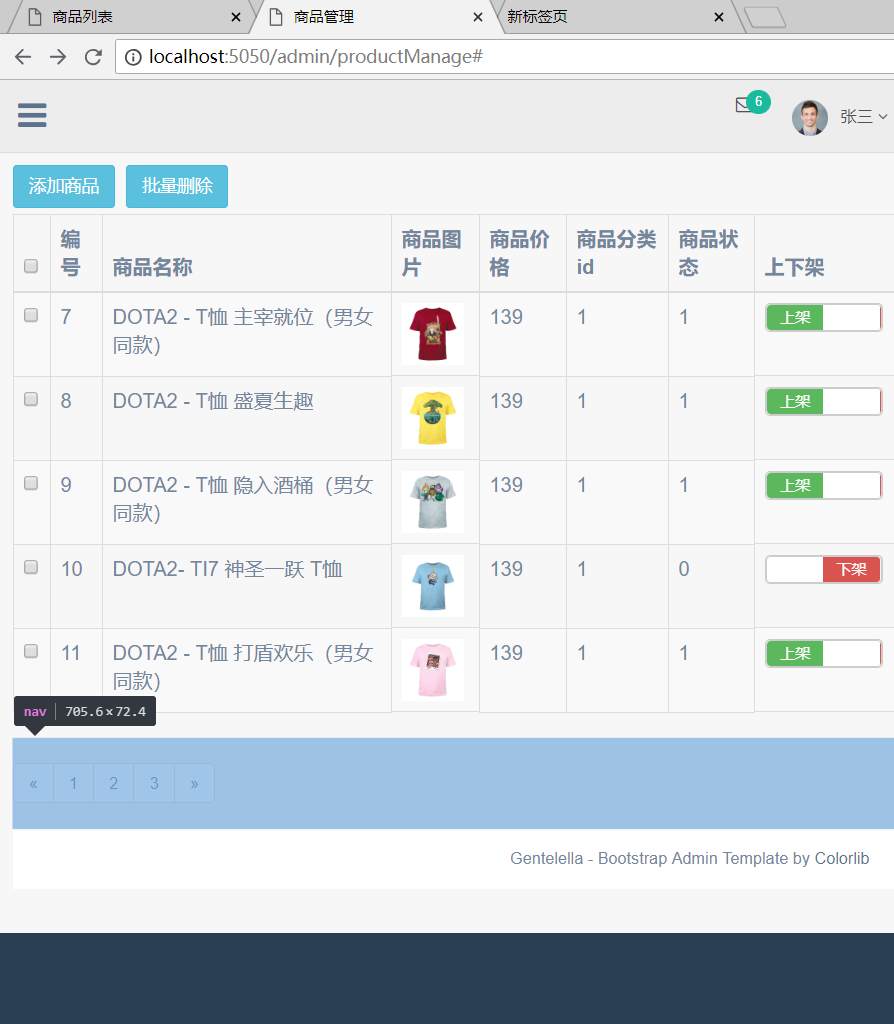
Task: Click the page refresh icon
Action: 93,56
